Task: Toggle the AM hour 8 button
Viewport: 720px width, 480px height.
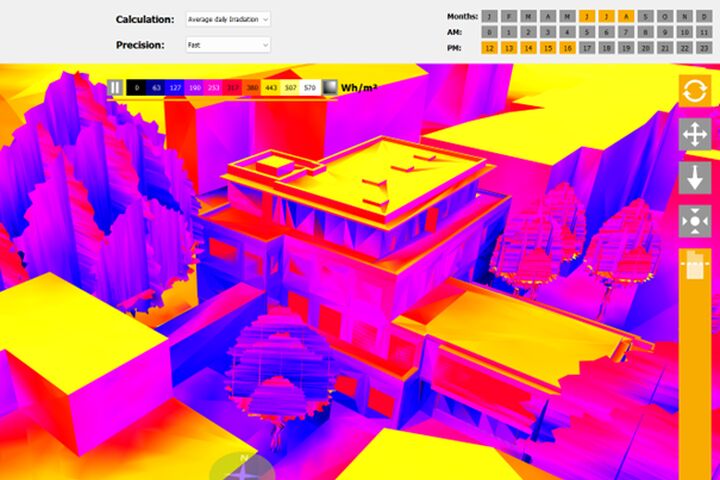Action: [645, 32]
